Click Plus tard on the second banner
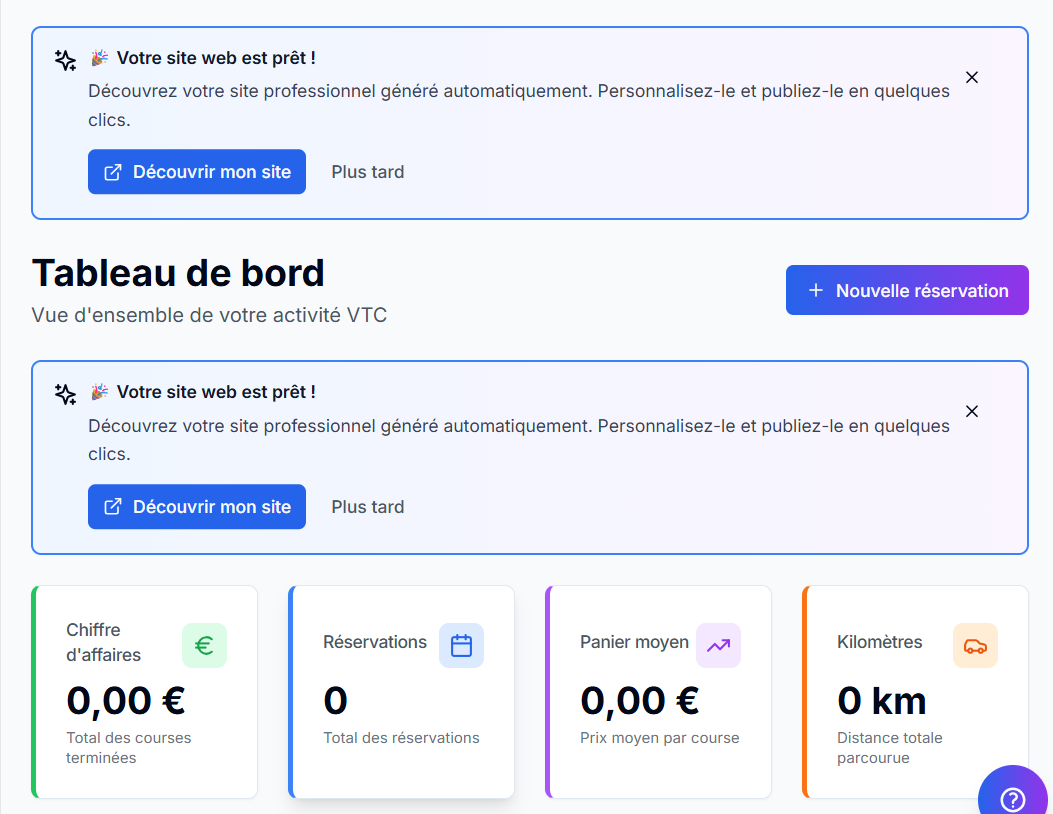Image resolution: width=1053 pixels, height=814 pixels. [x=367, y=506]
